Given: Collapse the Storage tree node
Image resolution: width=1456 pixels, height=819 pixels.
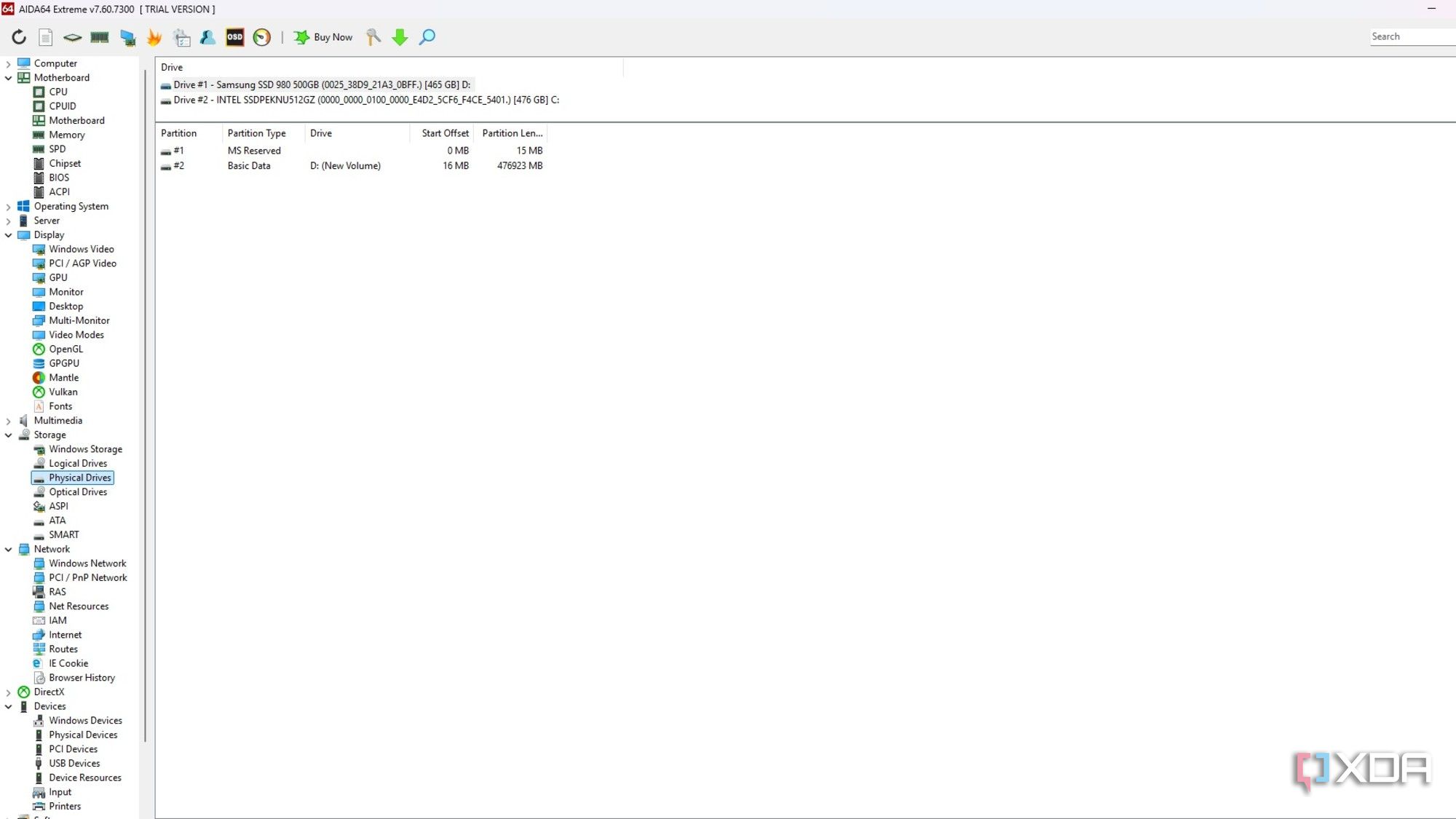Looking at the screenshot, I should (x=9, y=435).
